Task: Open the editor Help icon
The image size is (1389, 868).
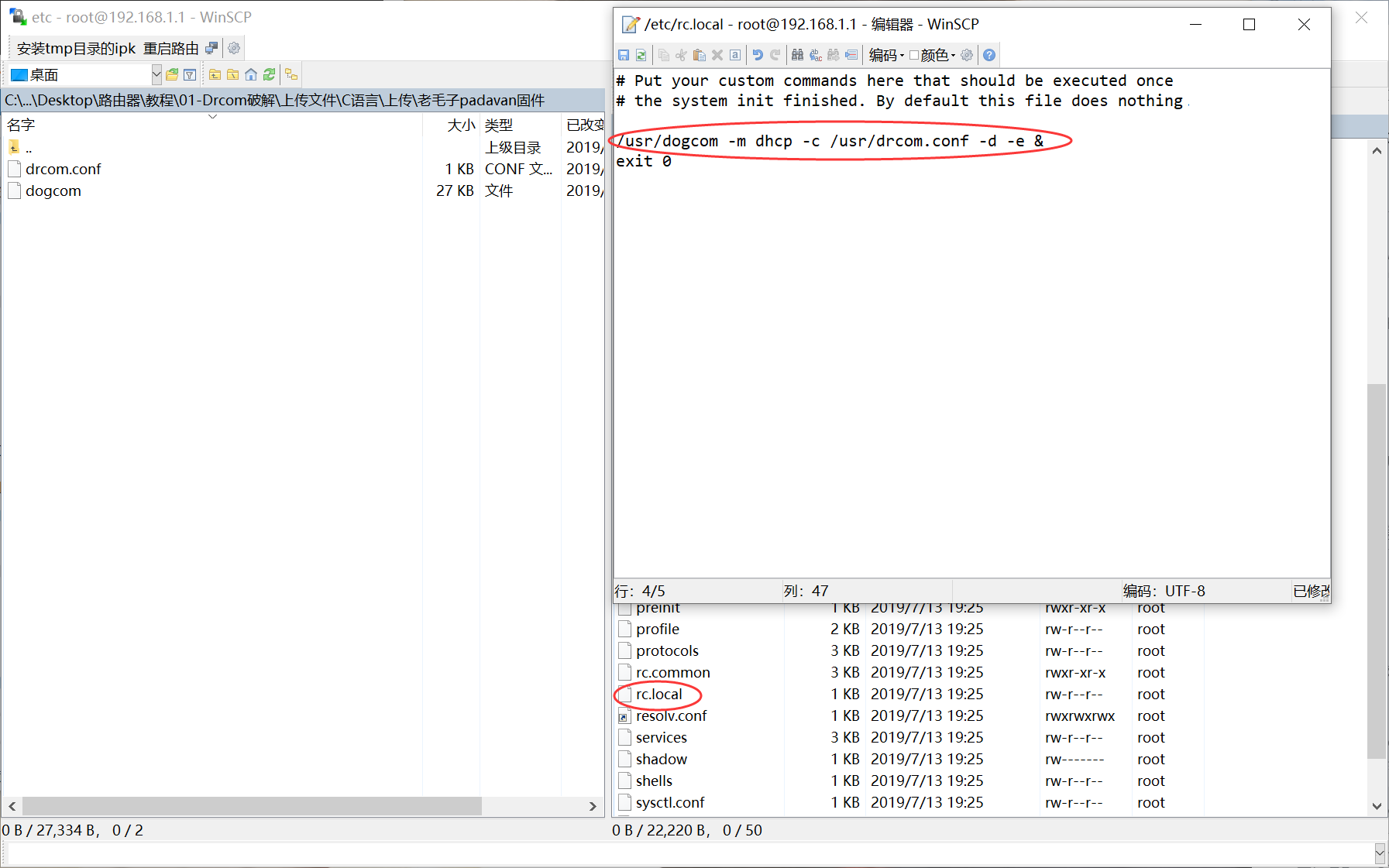Action: pos(989,55)
